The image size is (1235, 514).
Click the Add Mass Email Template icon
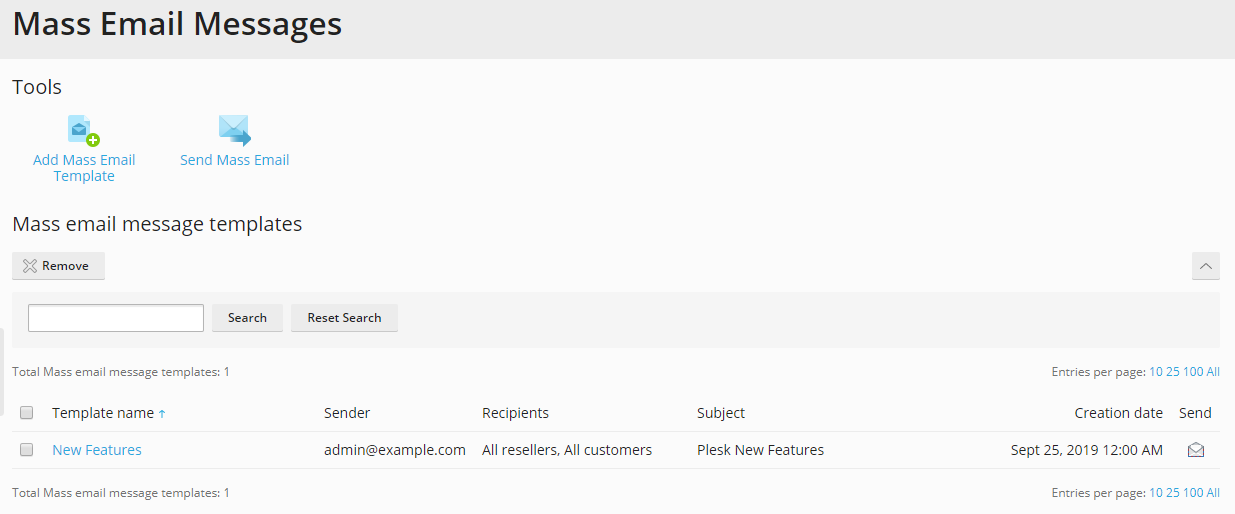pos(84,131)
